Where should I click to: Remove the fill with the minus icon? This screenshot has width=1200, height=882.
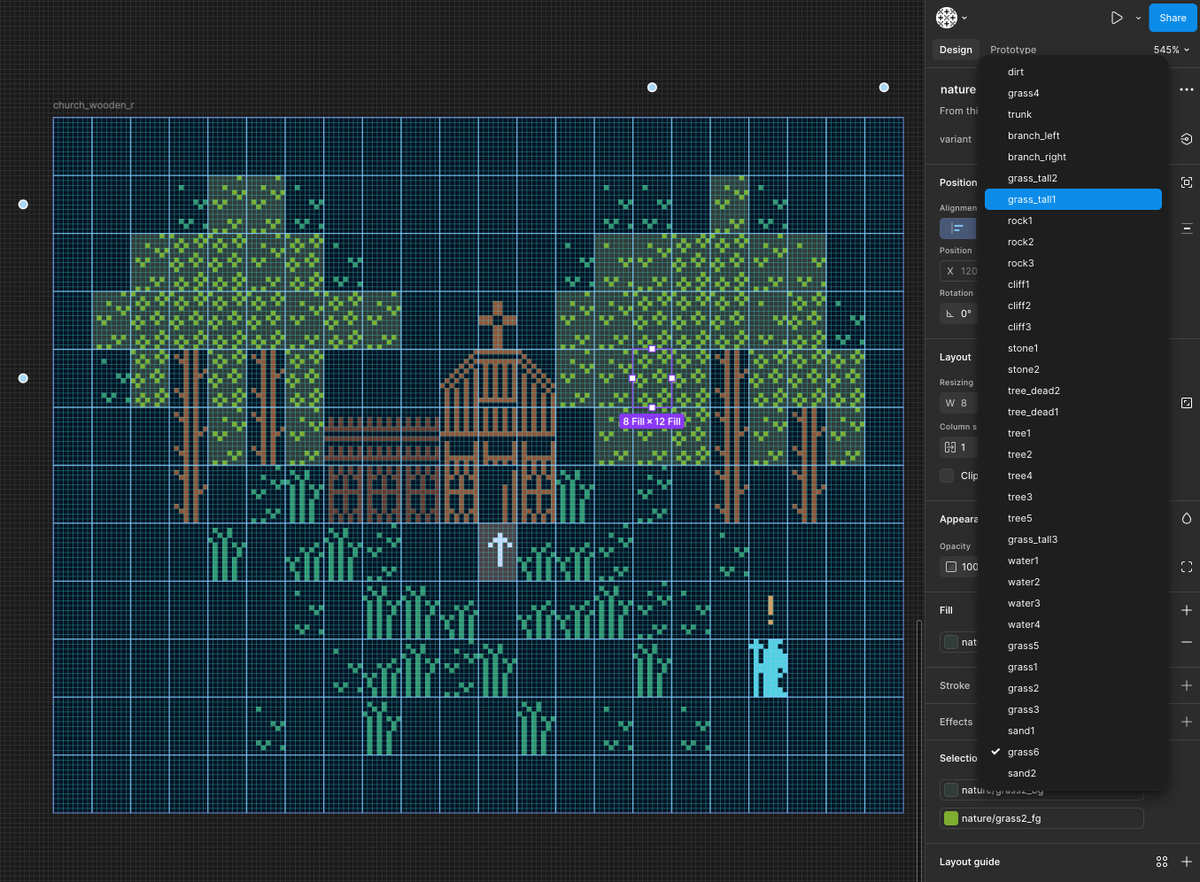point(1186,642)
